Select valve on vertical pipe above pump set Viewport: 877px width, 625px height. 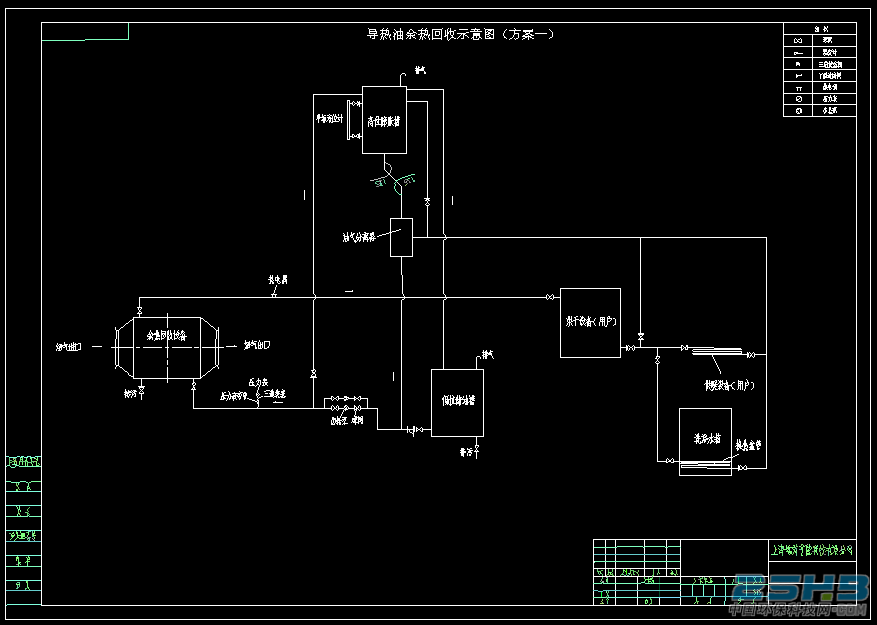[x=313, y=374]
